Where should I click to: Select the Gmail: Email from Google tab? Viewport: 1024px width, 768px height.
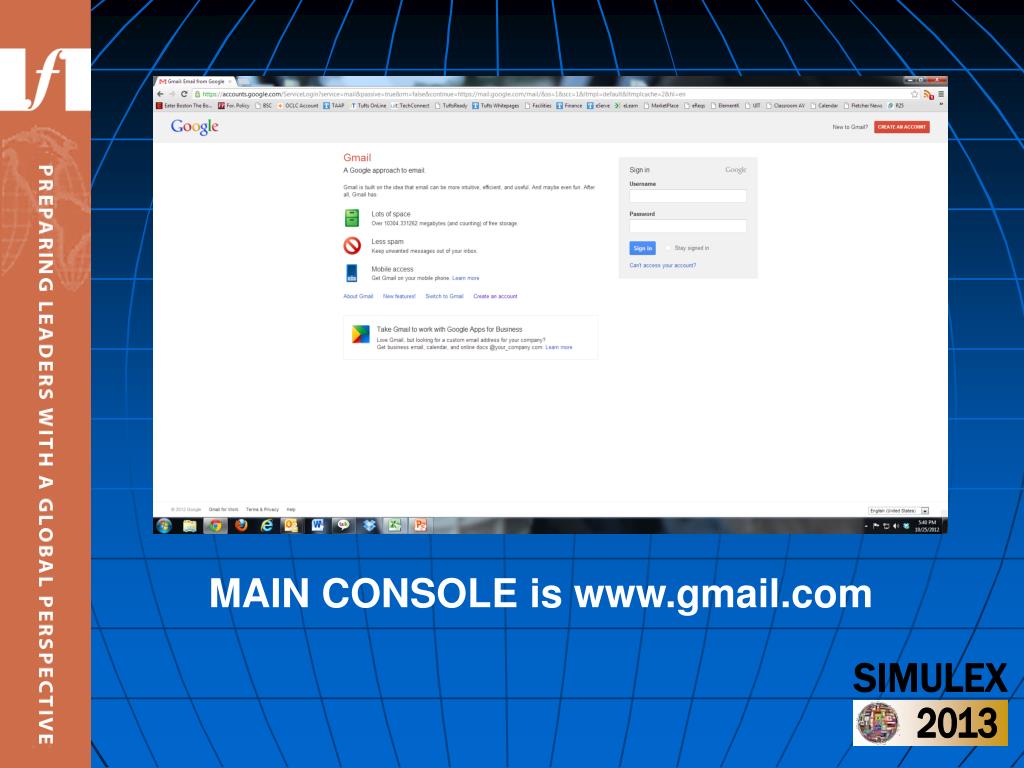pyautogui.click(x=195, y=82)
